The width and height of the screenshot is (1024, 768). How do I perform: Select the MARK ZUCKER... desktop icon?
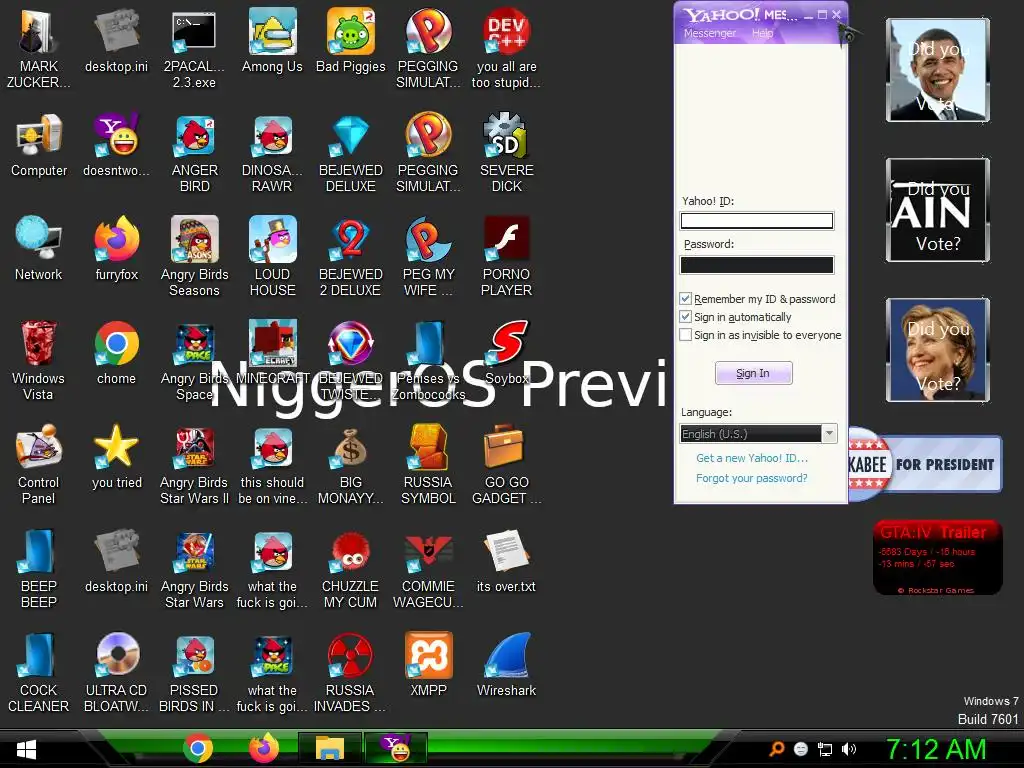(39, 48)
